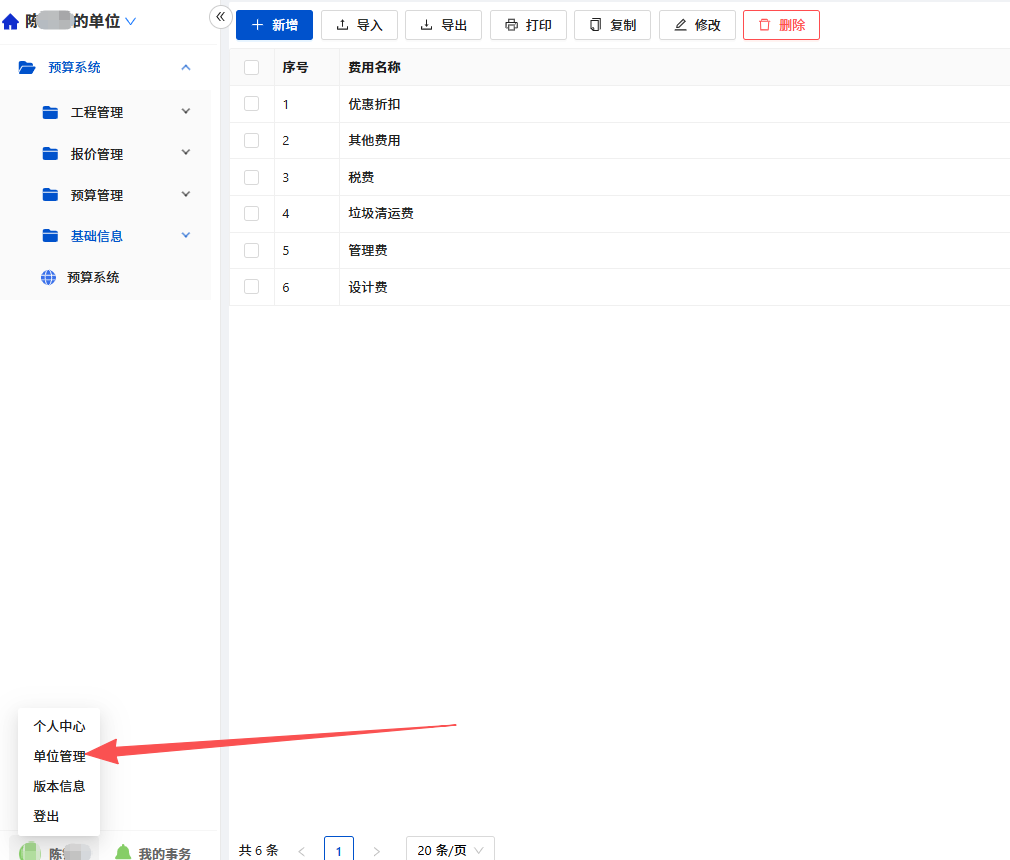
Task: Check the box for 垃圾清运费 row
Action: (252, 213)
